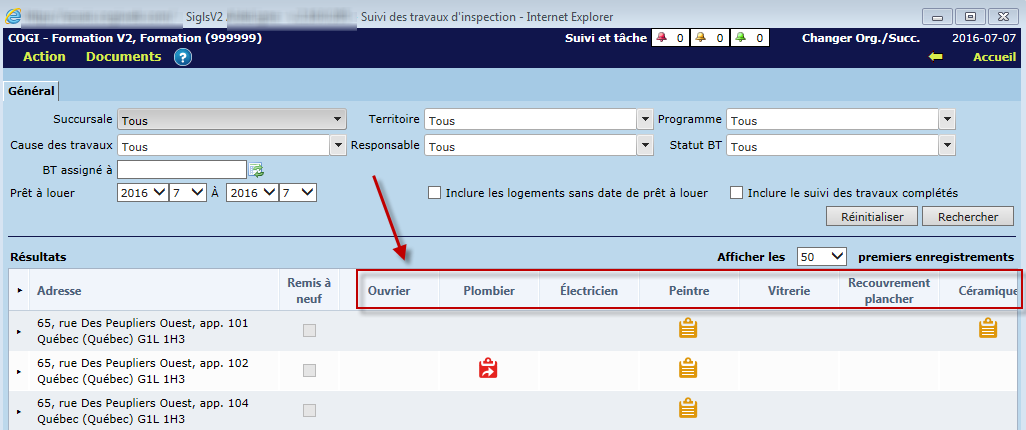Open the Céramique clipboard icon for app. 101

[x=988, y=328]
